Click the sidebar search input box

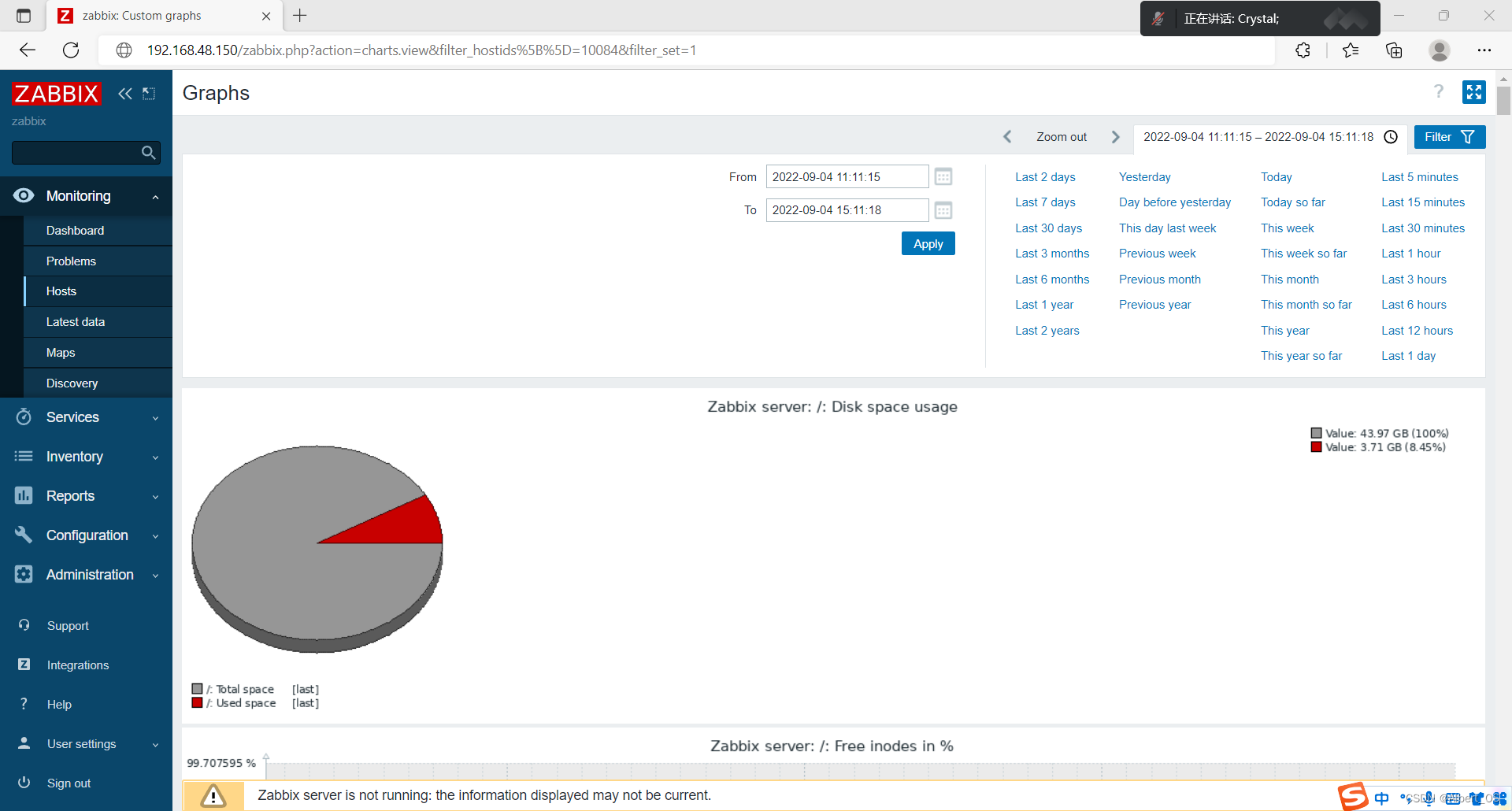tap(76, 153)
